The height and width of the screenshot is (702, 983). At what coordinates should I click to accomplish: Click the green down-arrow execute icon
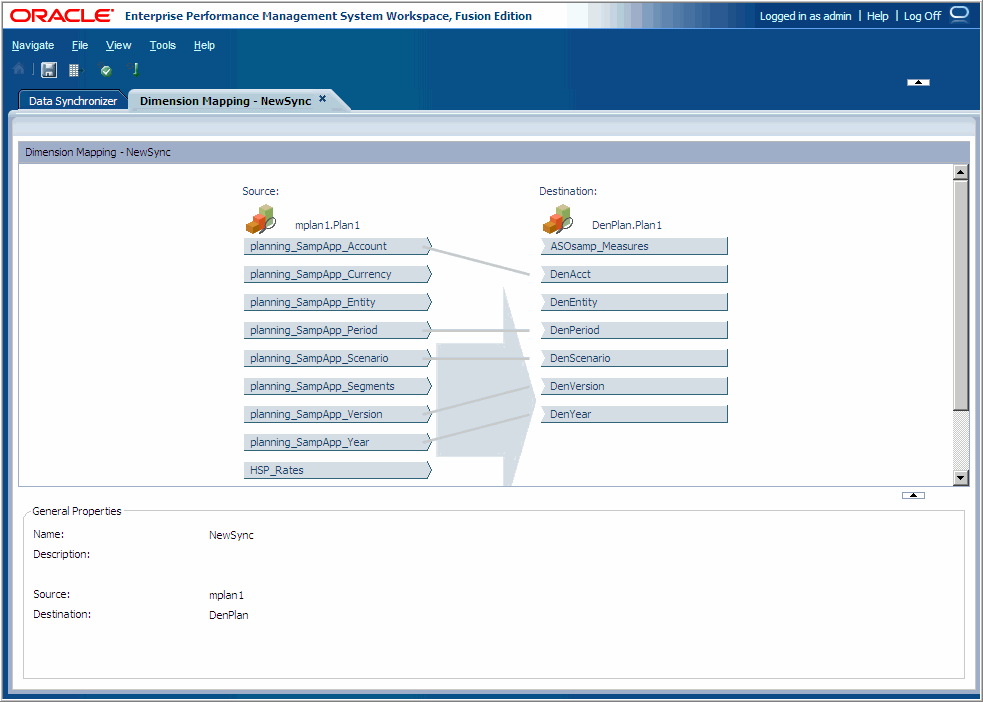point(134,69)
